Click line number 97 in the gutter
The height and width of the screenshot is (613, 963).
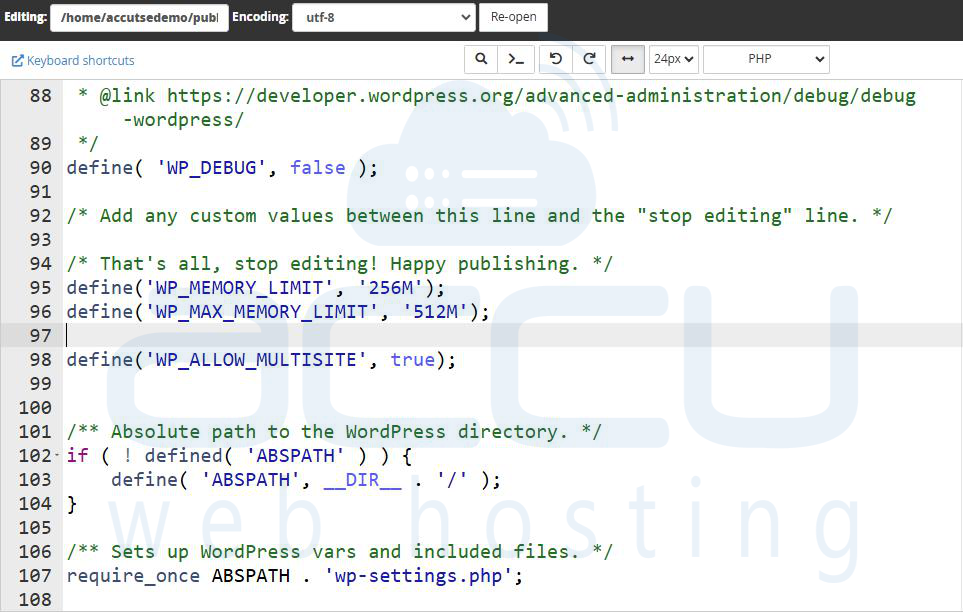(41, 335)
